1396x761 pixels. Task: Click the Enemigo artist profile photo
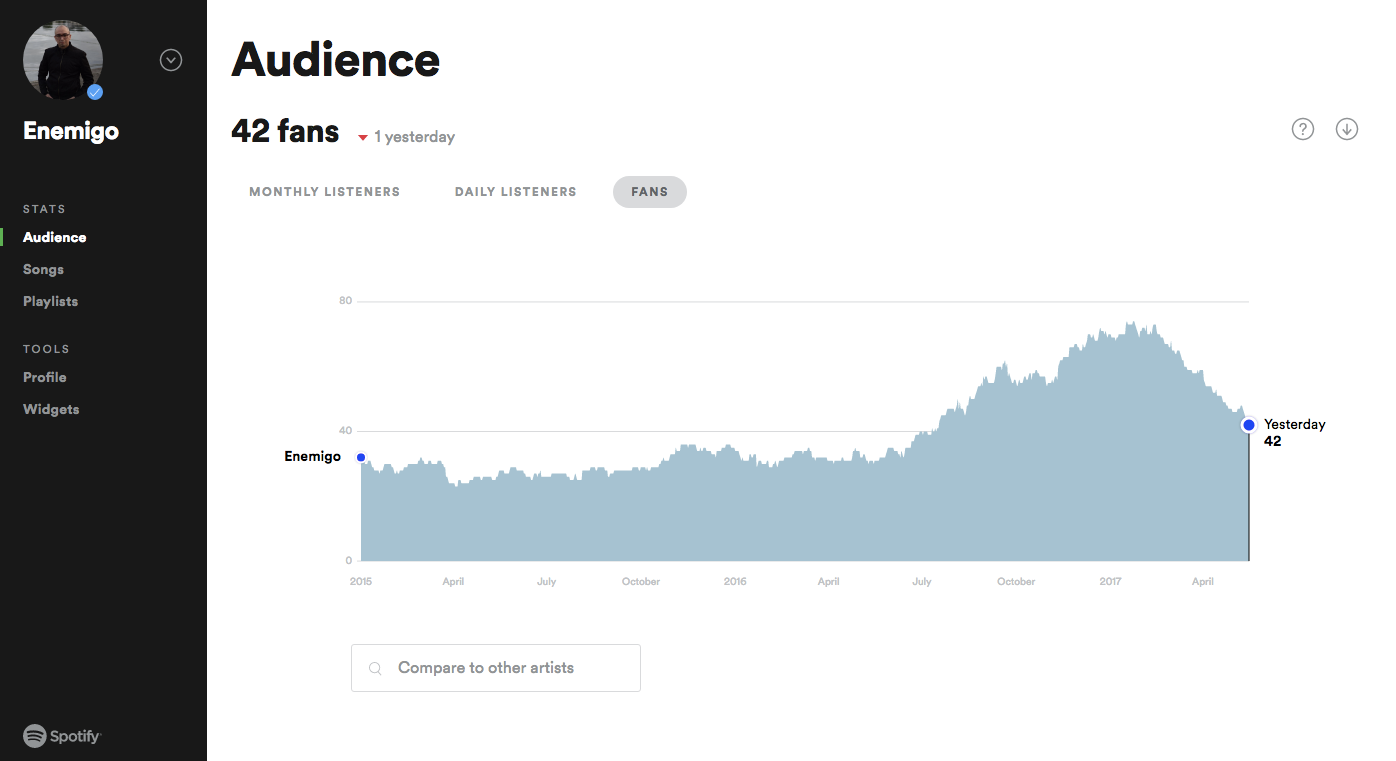coord(63,59)
